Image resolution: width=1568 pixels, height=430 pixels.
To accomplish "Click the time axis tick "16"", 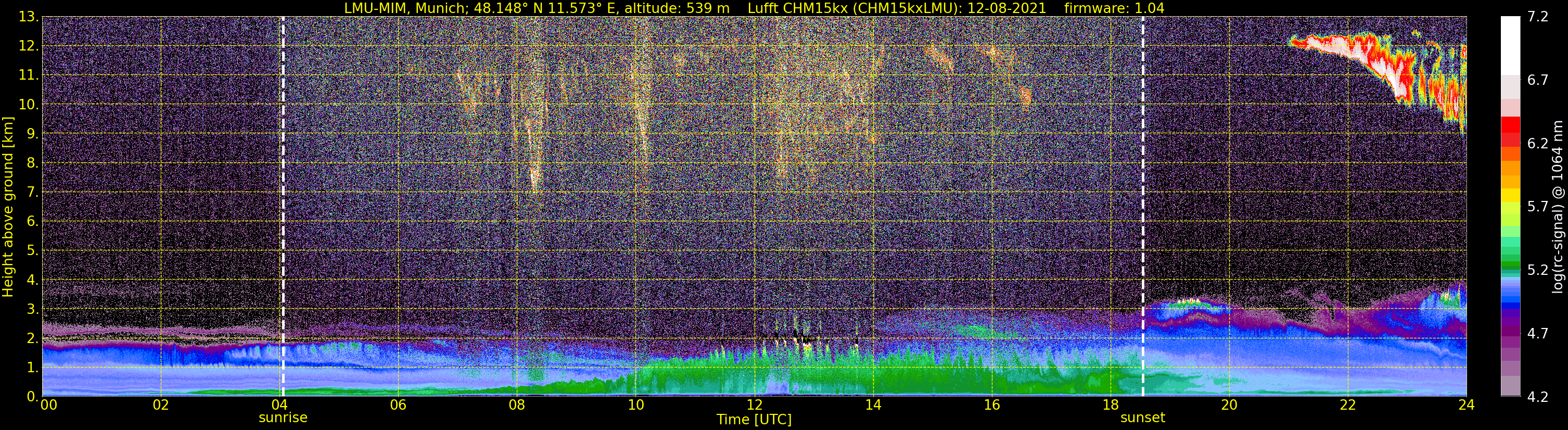I will (x=991, y=406).
